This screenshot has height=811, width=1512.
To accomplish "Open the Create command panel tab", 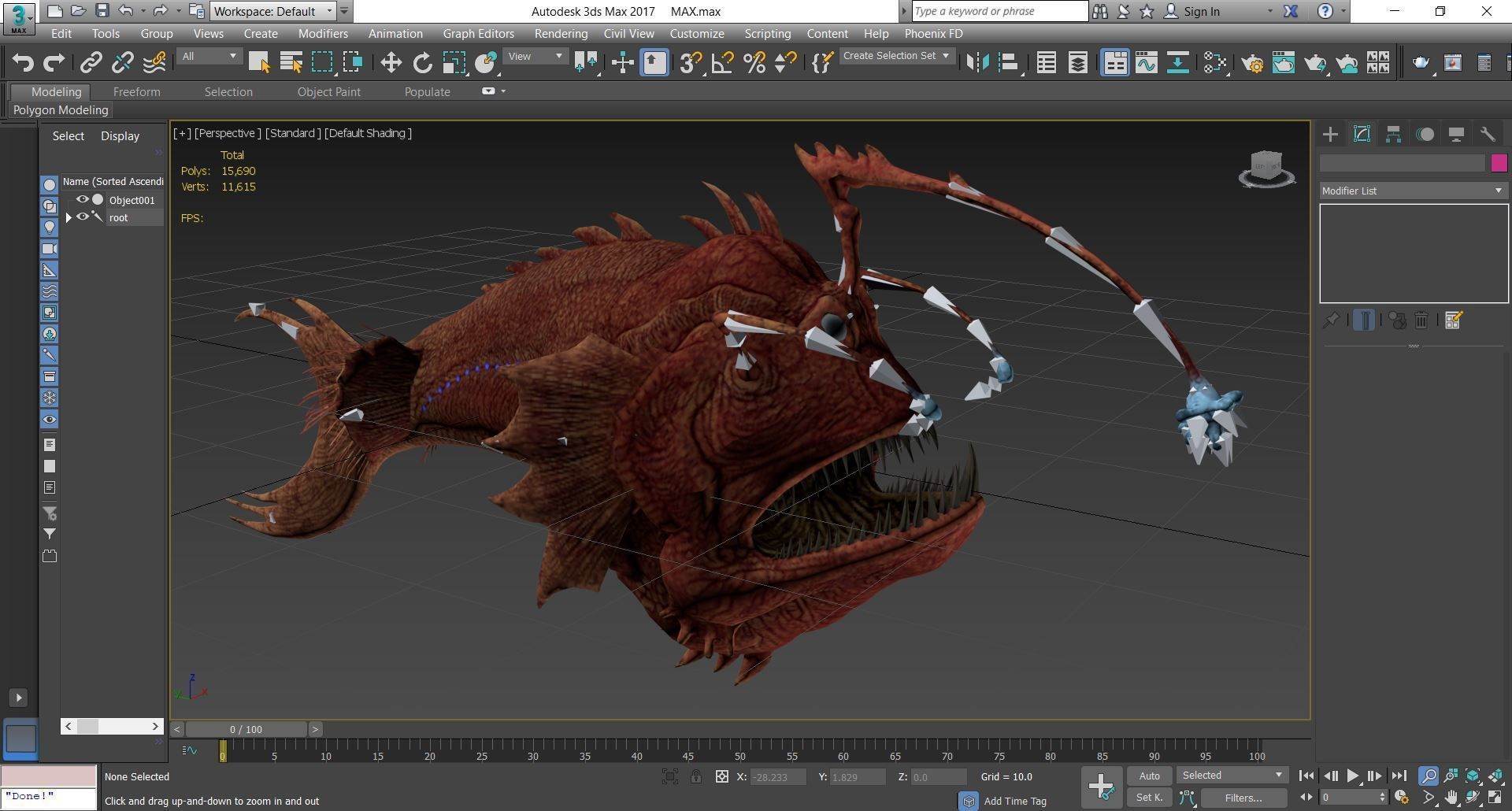I will point(1330,135).
